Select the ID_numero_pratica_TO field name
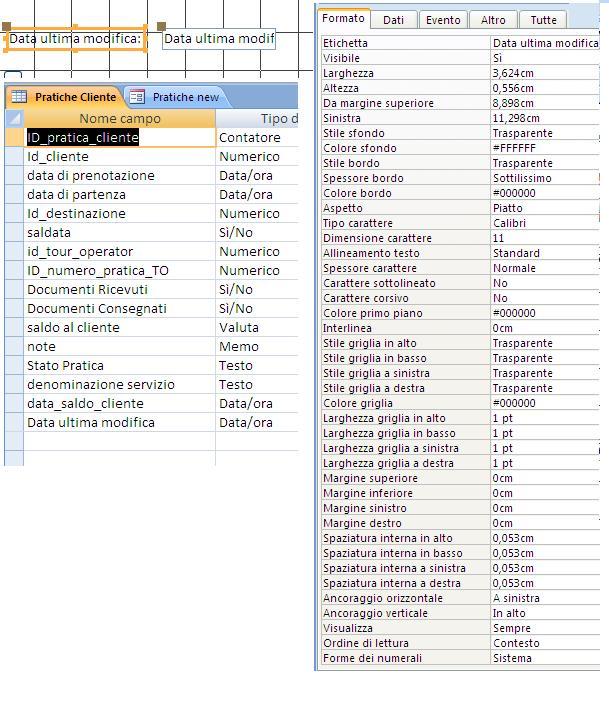 tap(120, 270)
